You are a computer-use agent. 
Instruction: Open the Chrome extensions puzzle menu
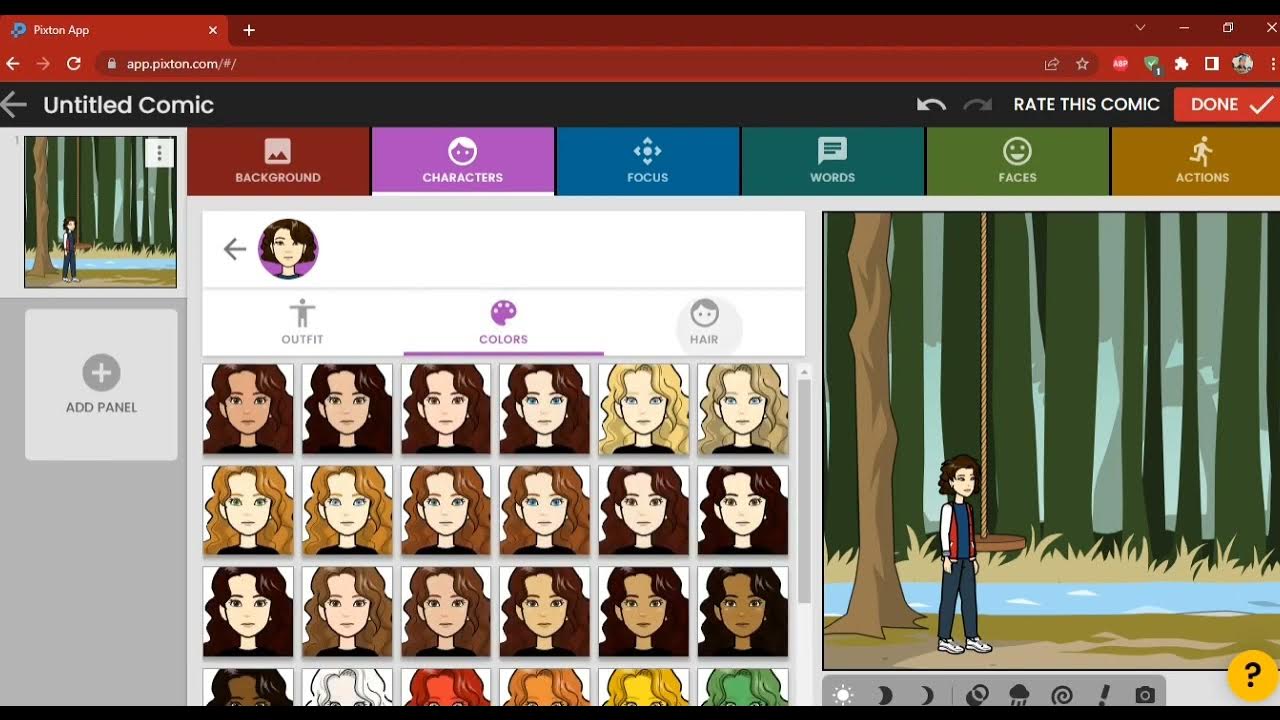tap(1181, 64)
